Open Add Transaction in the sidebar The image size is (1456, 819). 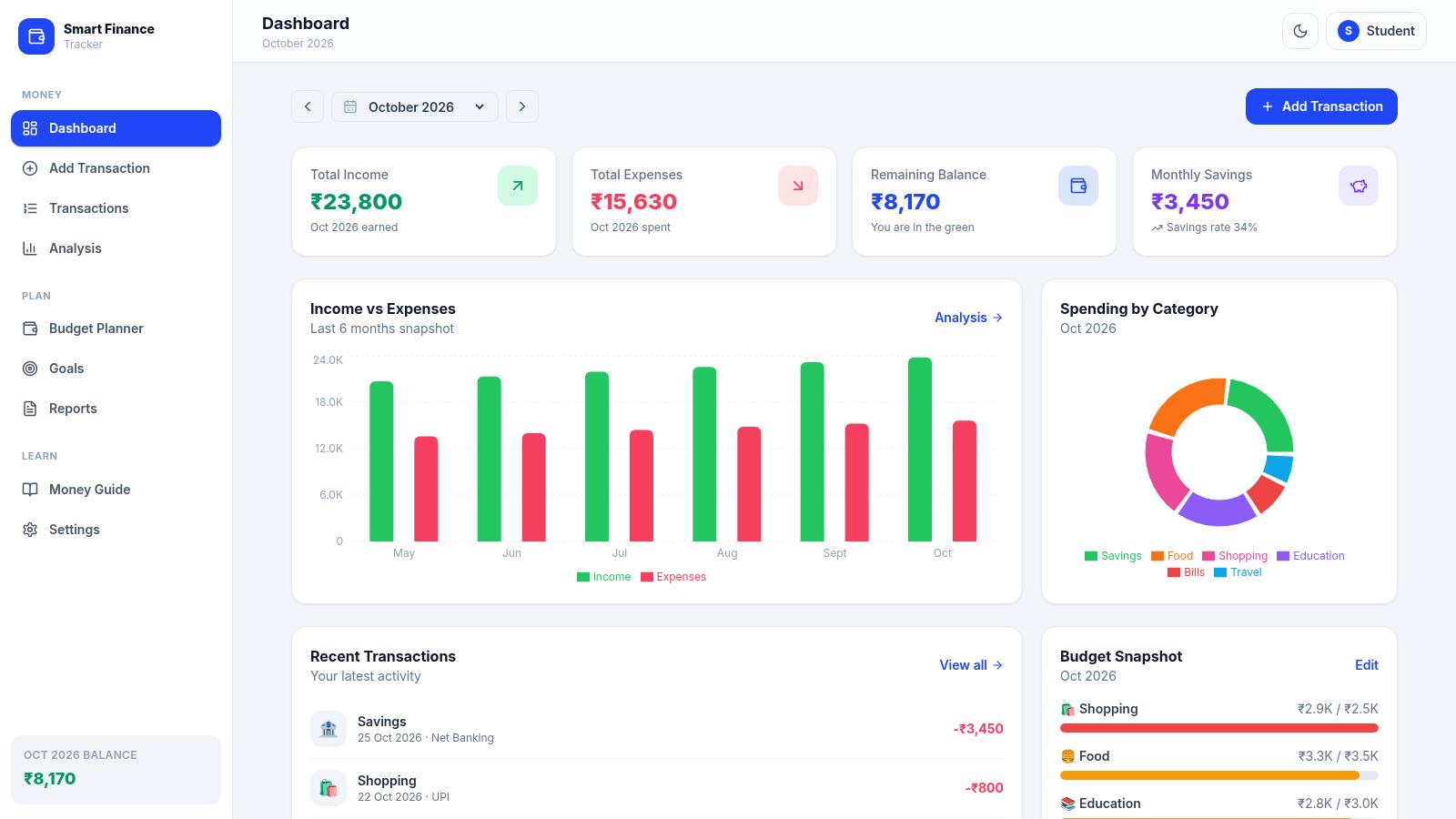pos(116,168)
